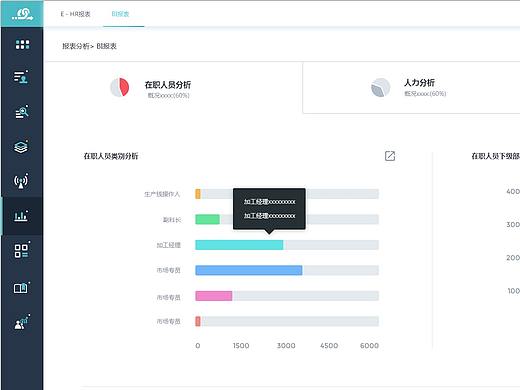Open the stacked layers sidebar icon

(x=21, y=146)
